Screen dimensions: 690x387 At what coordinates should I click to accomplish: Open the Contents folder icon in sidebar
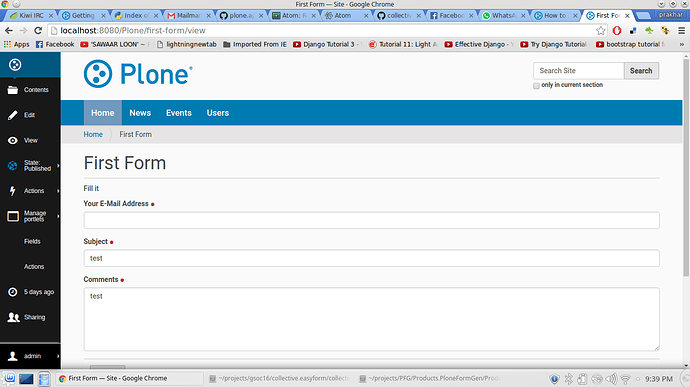13,90
